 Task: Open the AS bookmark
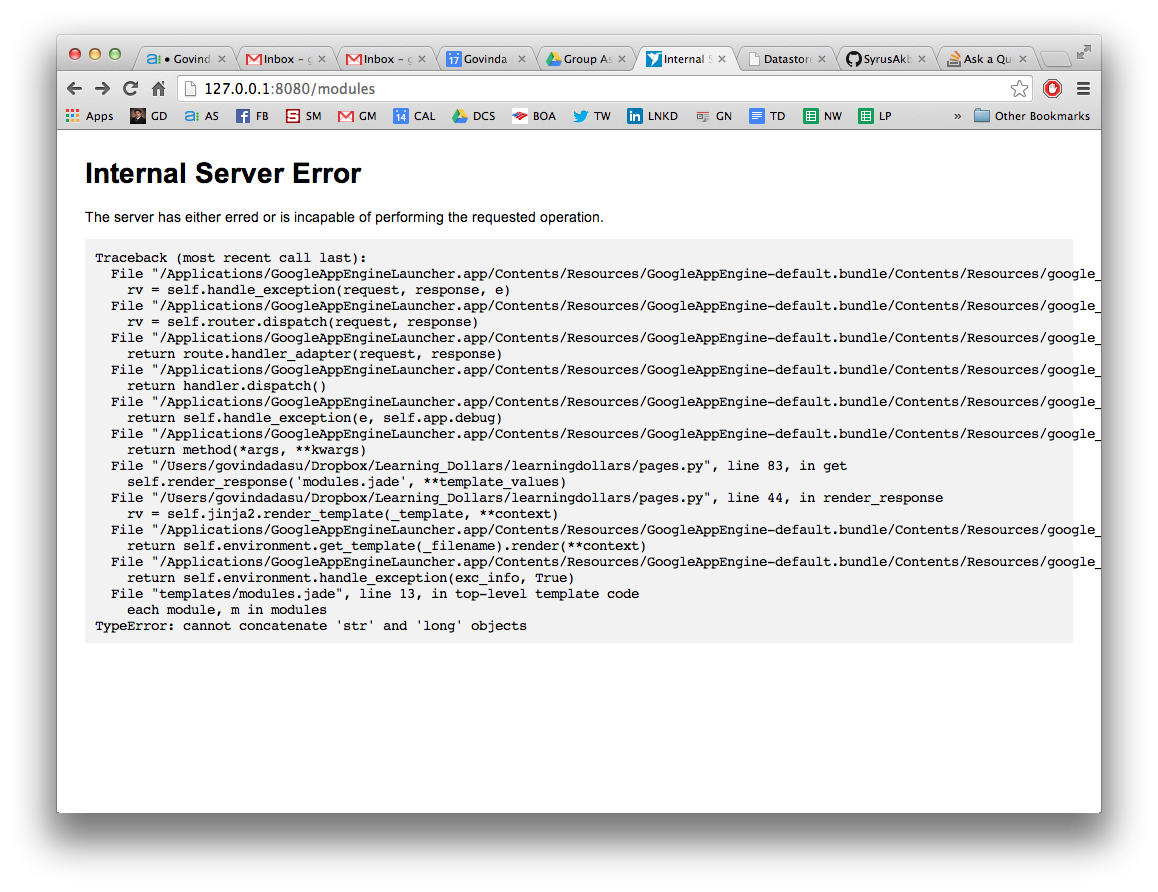[x=202, y=116]
